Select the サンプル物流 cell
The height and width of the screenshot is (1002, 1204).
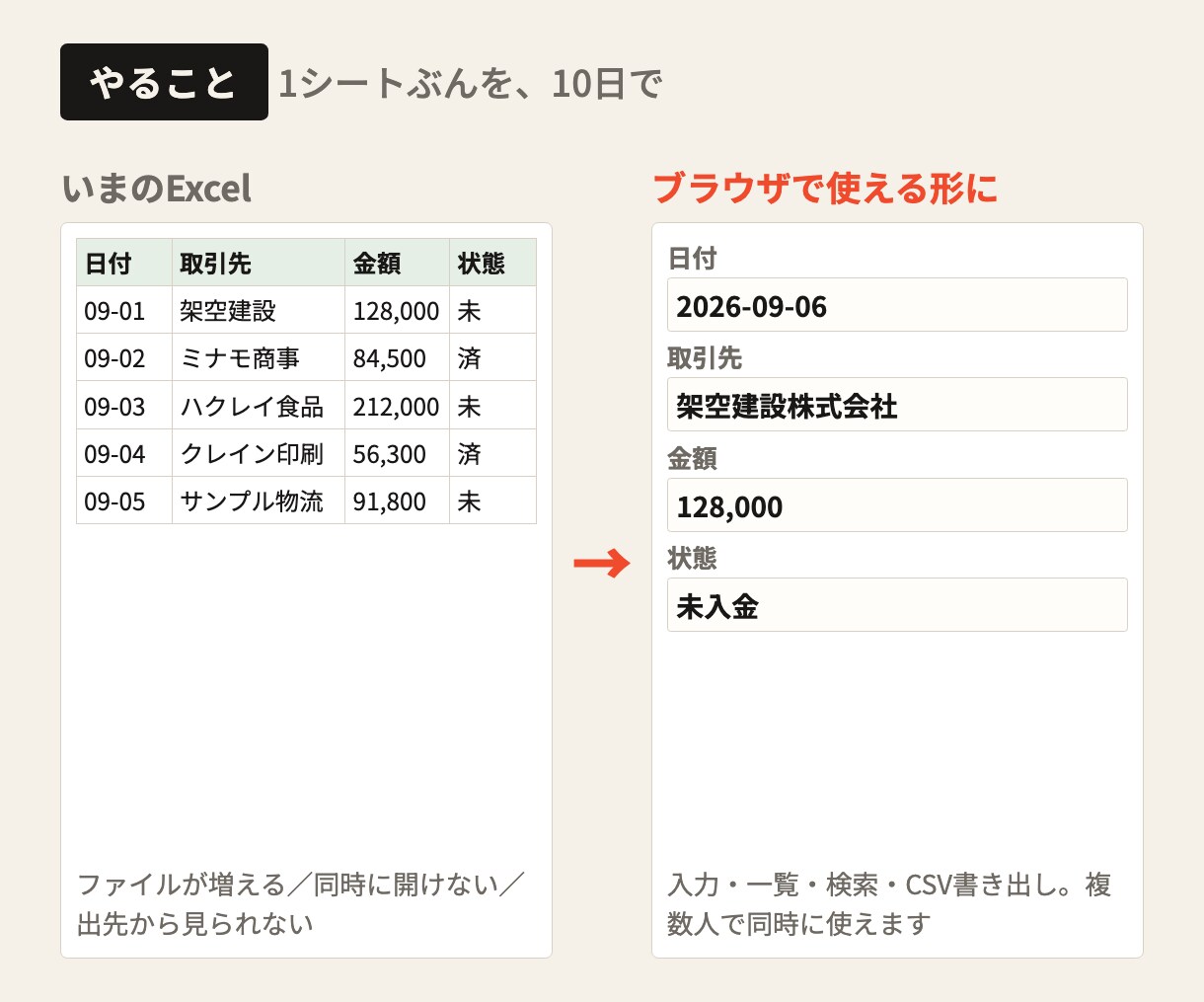[x=259, y=501]
